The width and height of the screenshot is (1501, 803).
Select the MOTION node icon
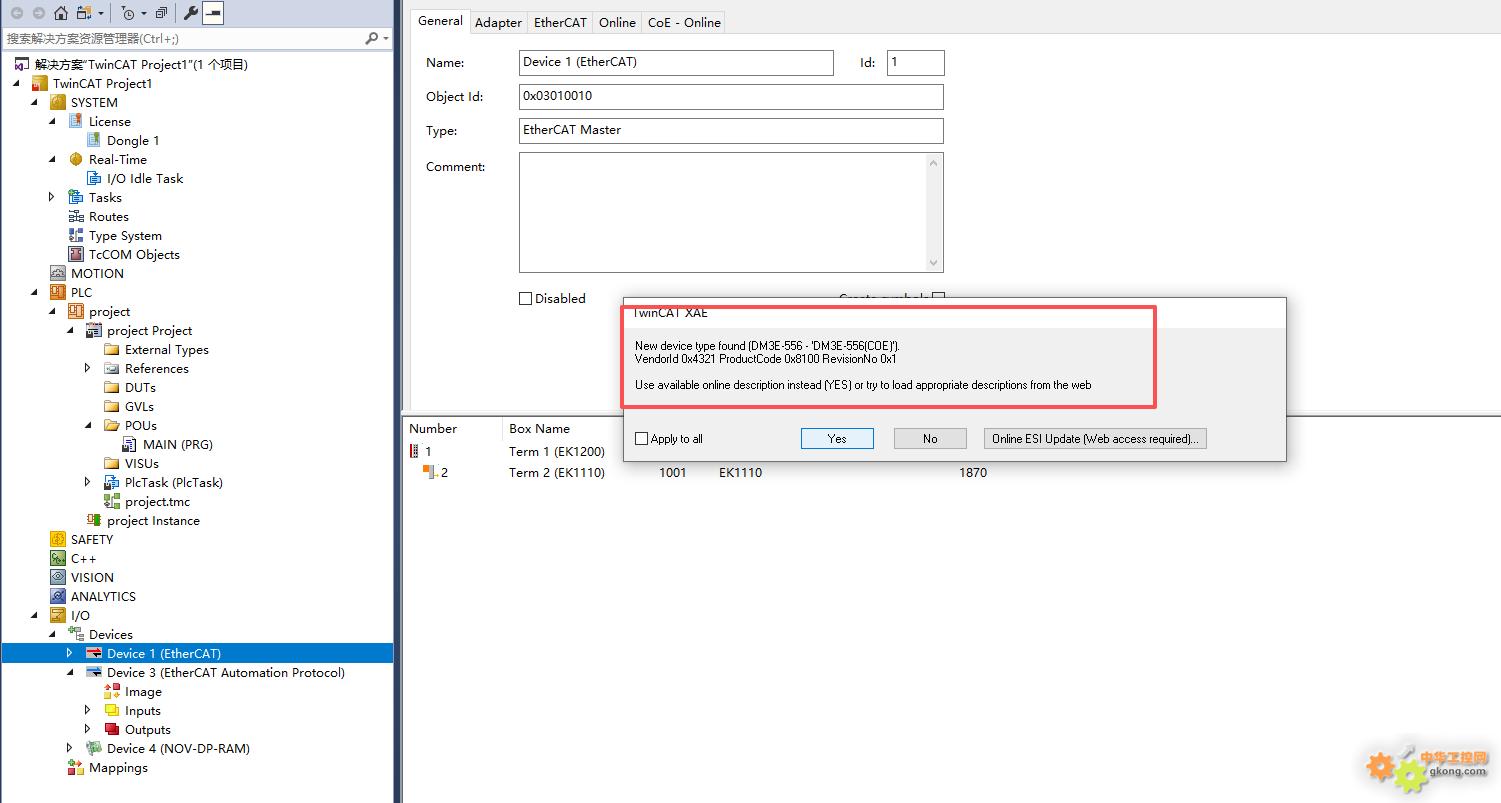[58, 273]
